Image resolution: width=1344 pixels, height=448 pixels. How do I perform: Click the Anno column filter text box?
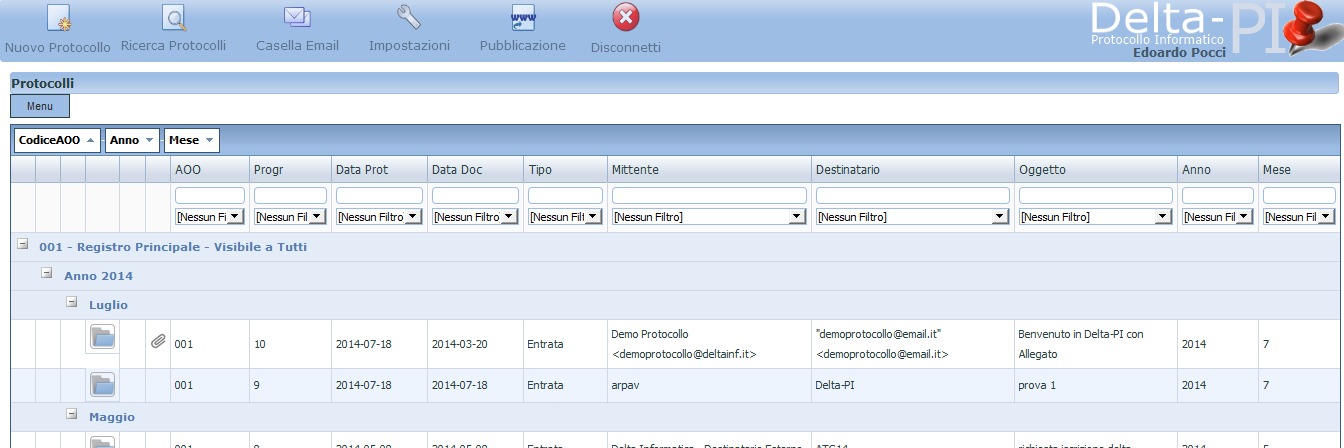(x=1217, y=195)
